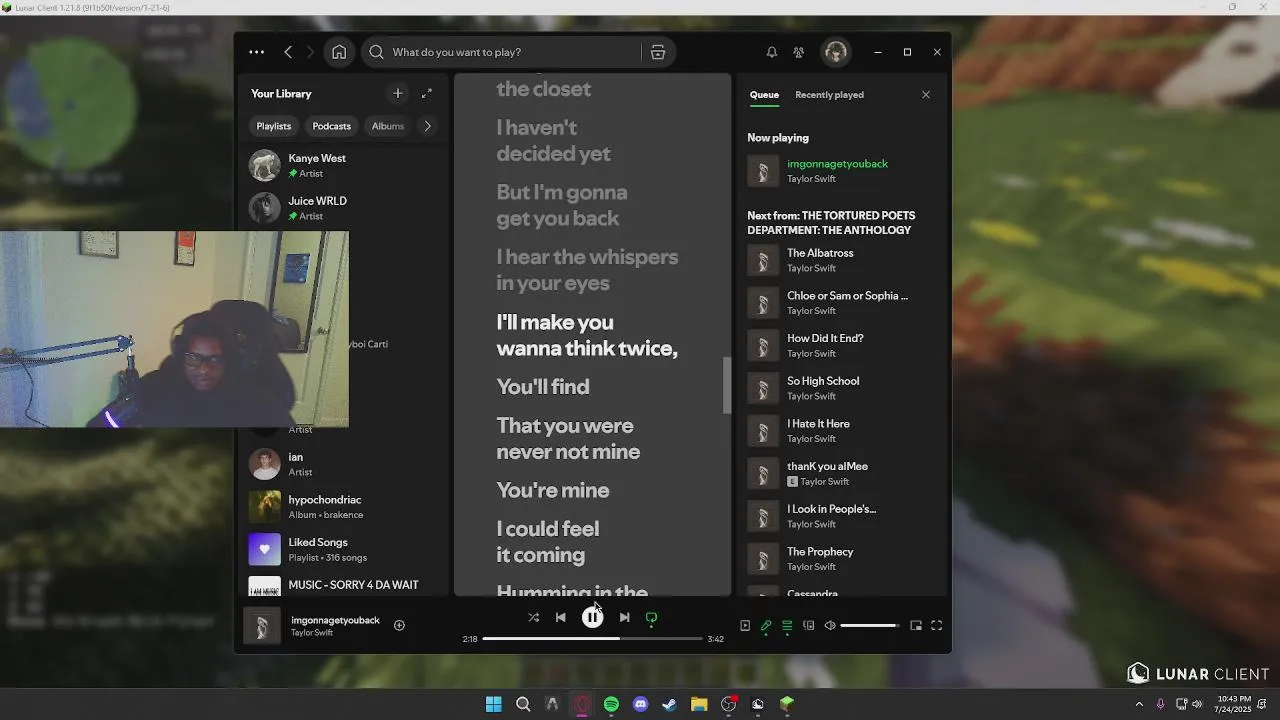
Task: Open the user profile avatar menu
Action: pos(835,52)
